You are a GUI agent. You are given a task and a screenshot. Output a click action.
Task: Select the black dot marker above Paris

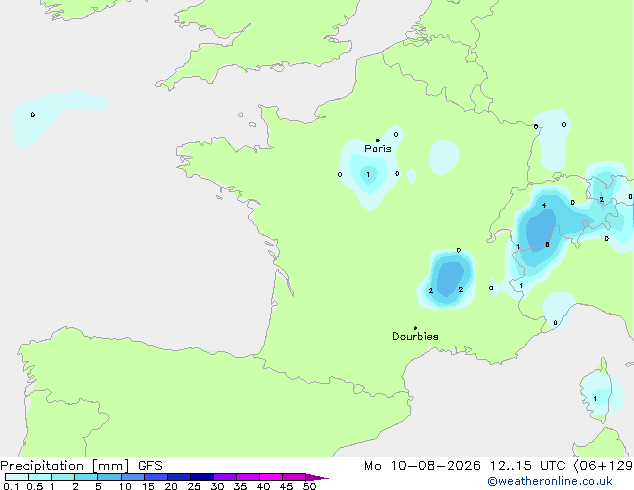coord(378,140)
